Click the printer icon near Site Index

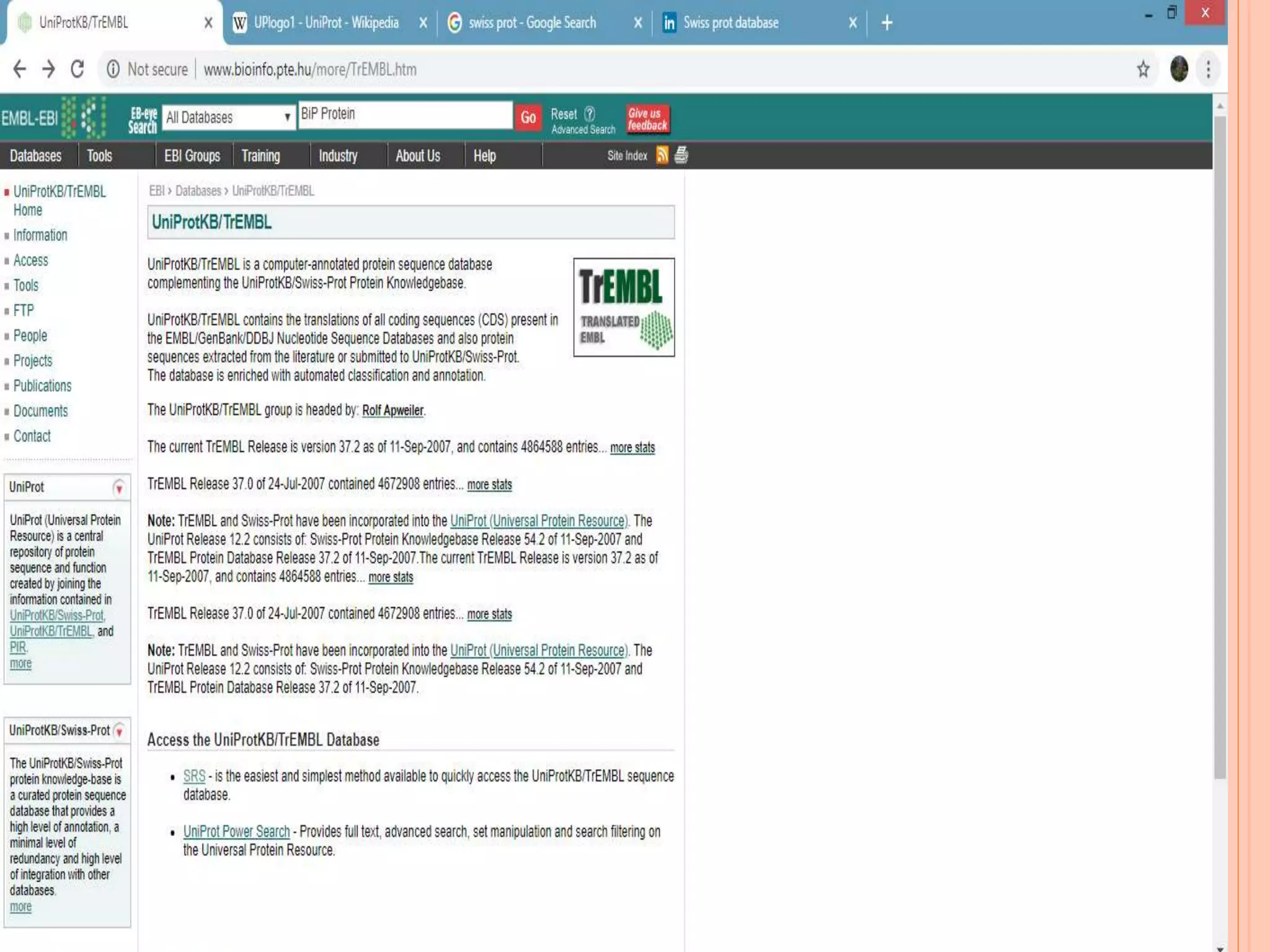pyautogui.click(x=681, y=155)
